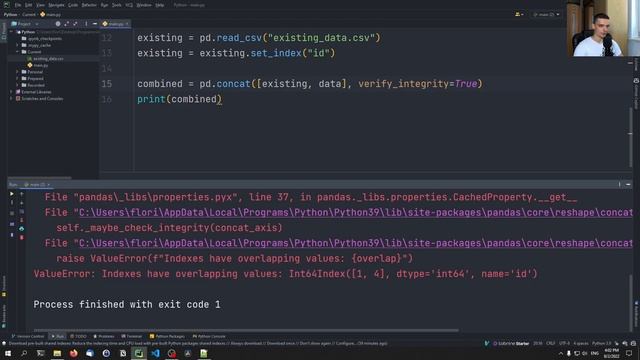Hide the Project panel with minus icon

coord(95,24)
